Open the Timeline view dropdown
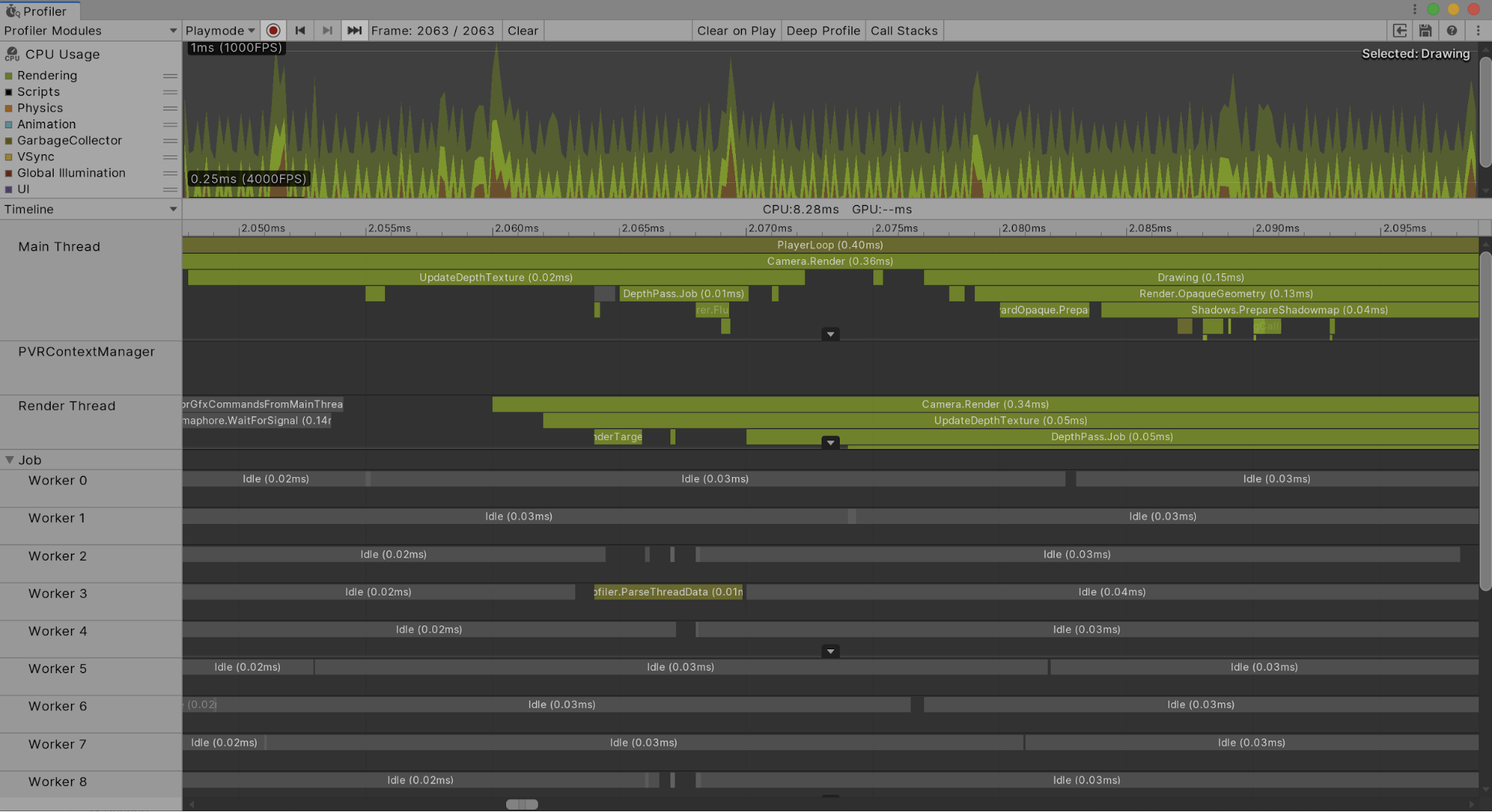This screenshot has width=1492, height=812. point(90,210)
